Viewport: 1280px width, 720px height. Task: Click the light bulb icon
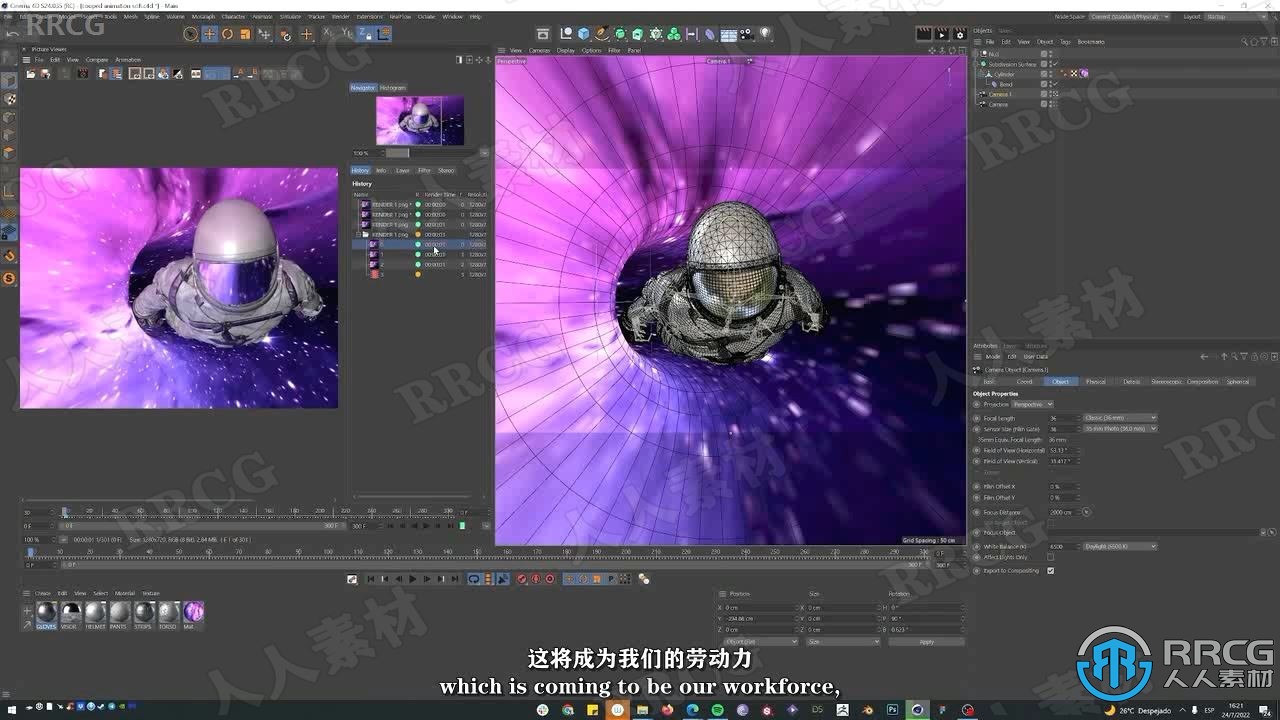click(x=765, y=34)
